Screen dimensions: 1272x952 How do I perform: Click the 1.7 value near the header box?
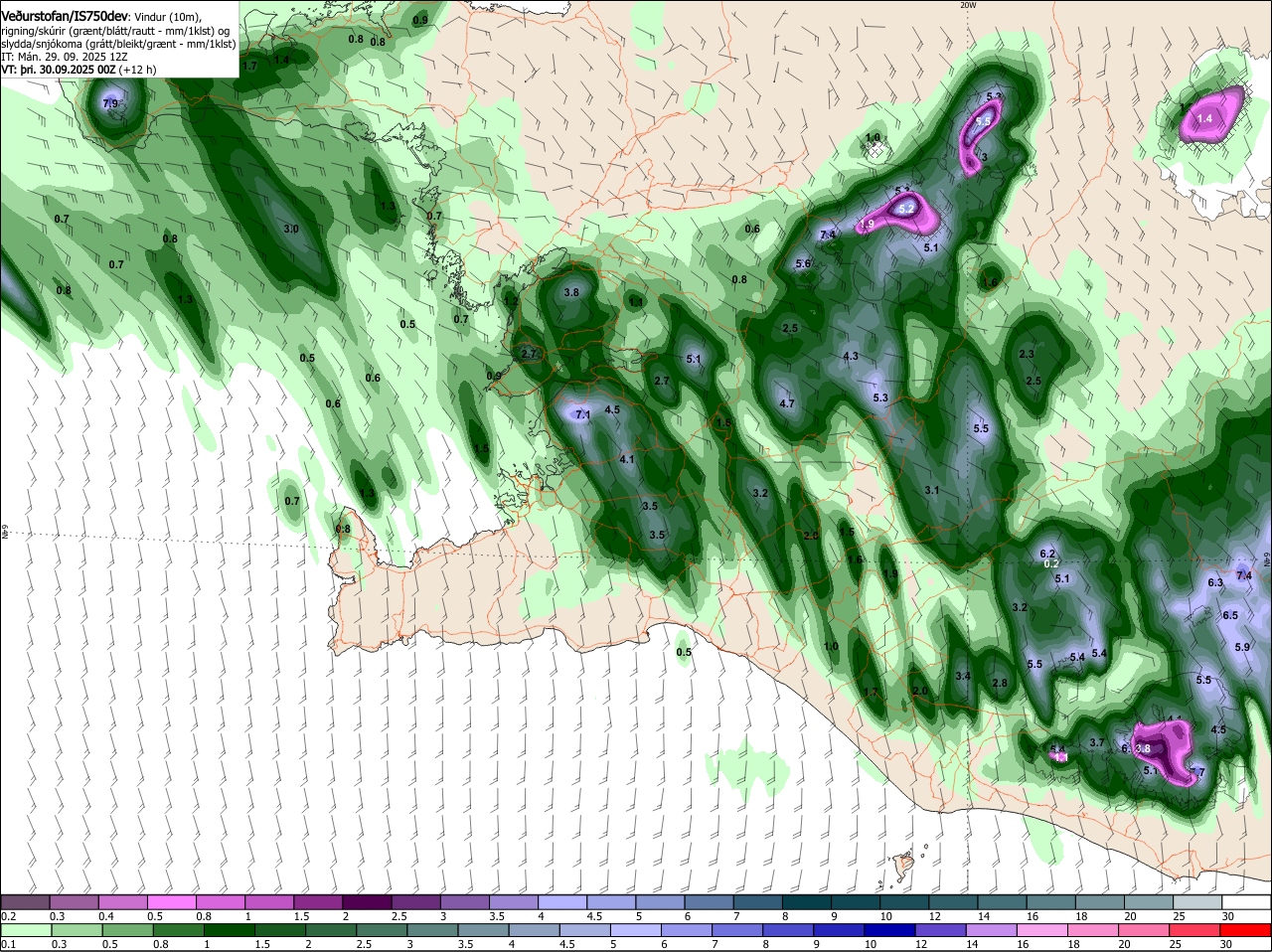pos(250,66)
